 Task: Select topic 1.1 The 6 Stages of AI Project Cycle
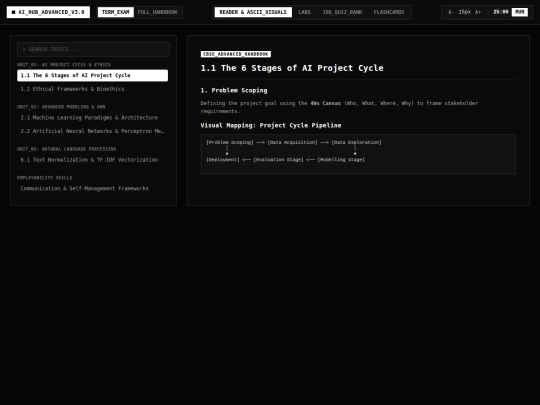coord(93,75)
